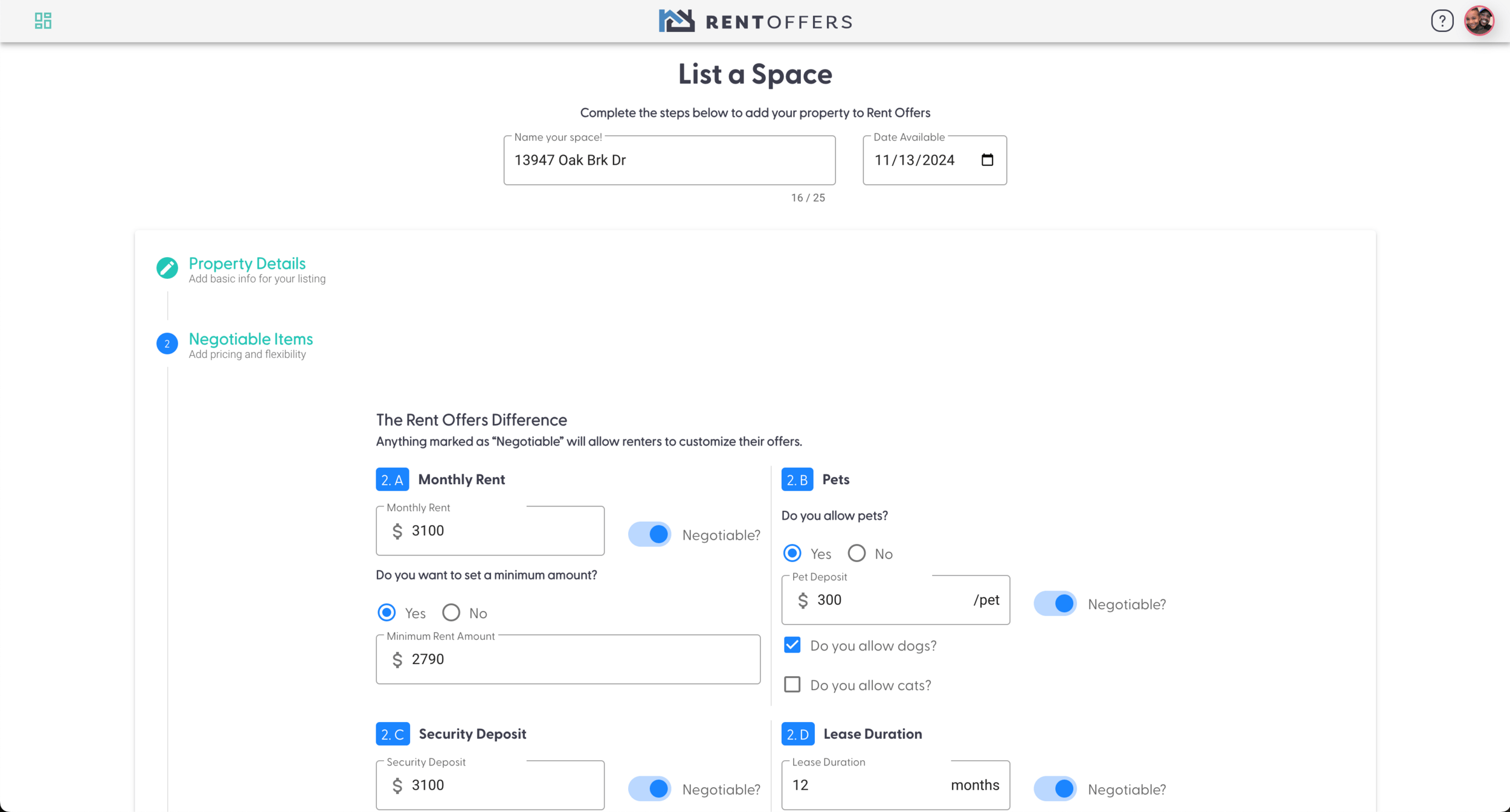Check the 'Do you allow cats?' box

tap(792, 685)
